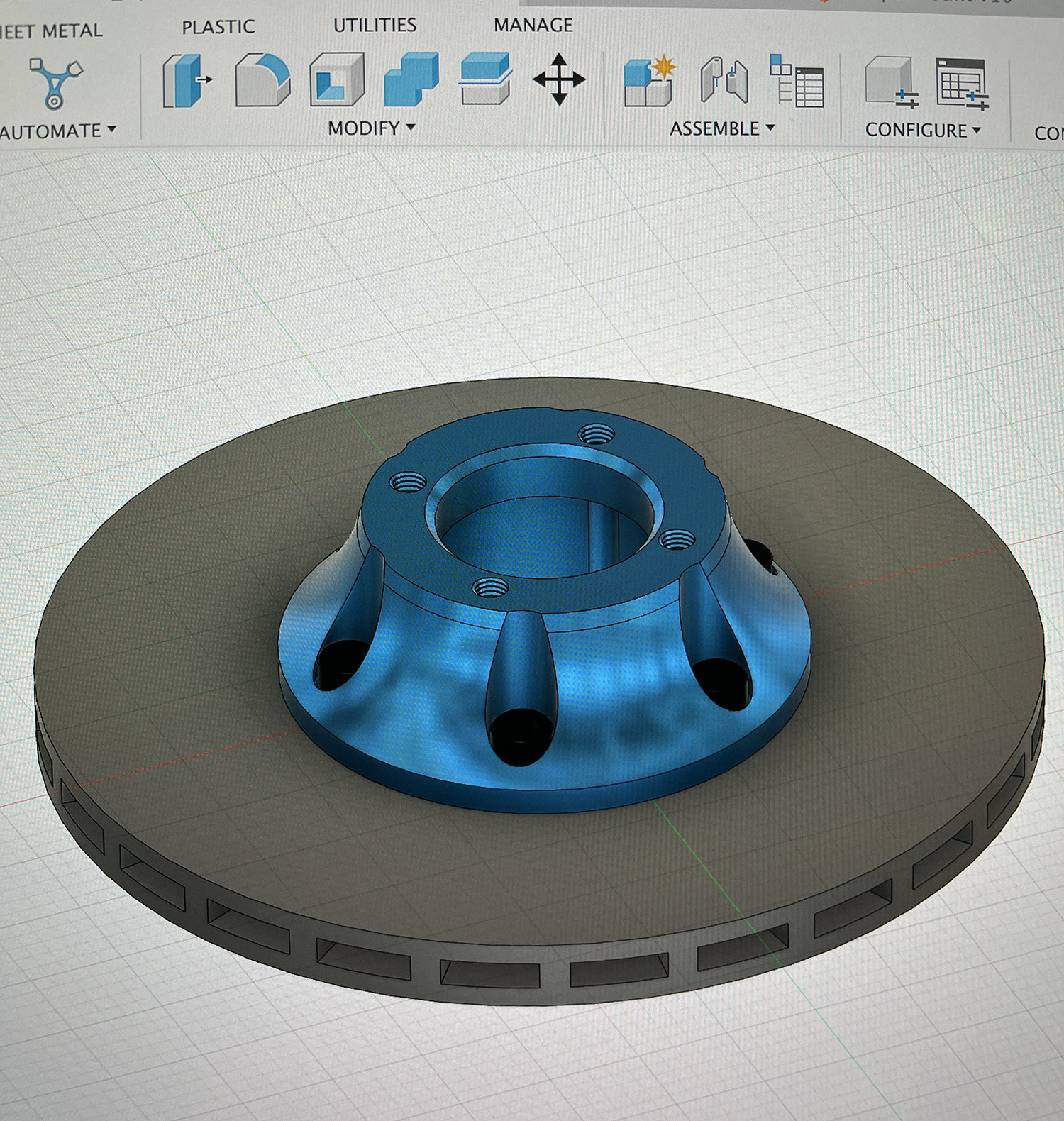
Task: Click the Configure Model icon
Action: coord(892,83)
